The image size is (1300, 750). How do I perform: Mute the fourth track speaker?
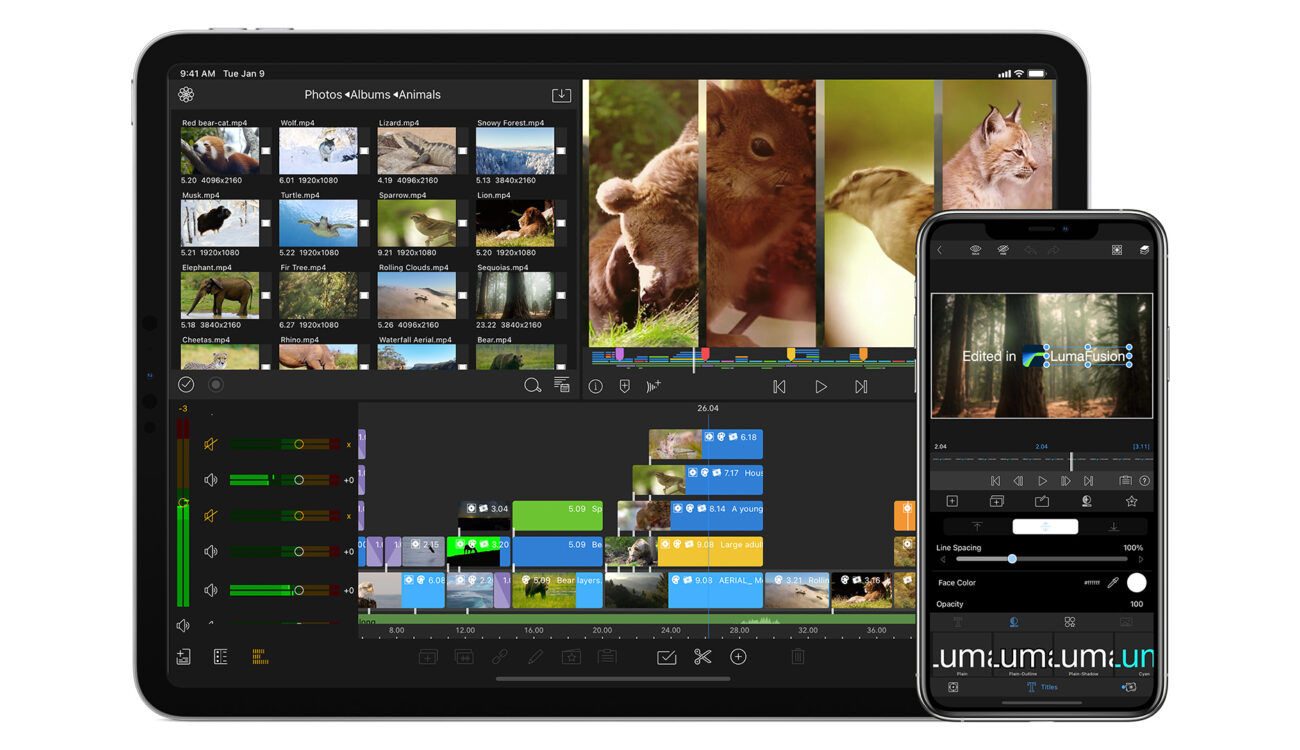coord(210,552)
